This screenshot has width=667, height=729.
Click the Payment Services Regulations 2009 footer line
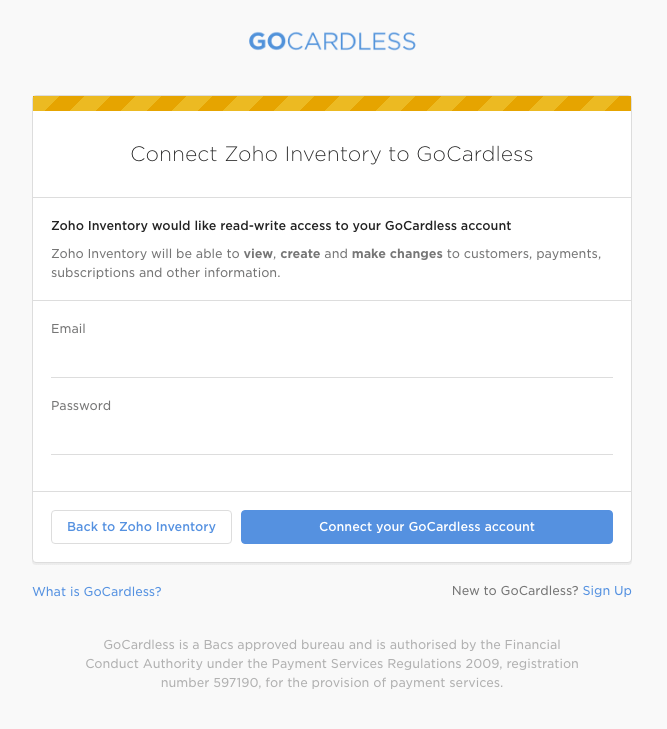pyautogui.click(x=332, y=664)
